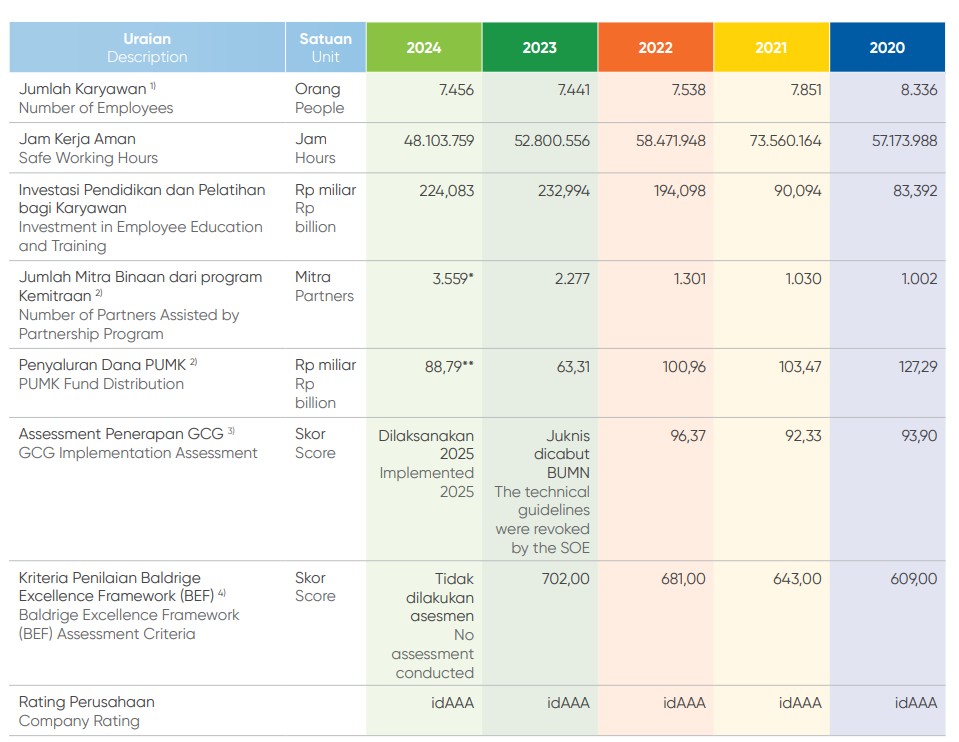Click the 2022 GCG score 96,37
The image size is (959, 742).
684,436
